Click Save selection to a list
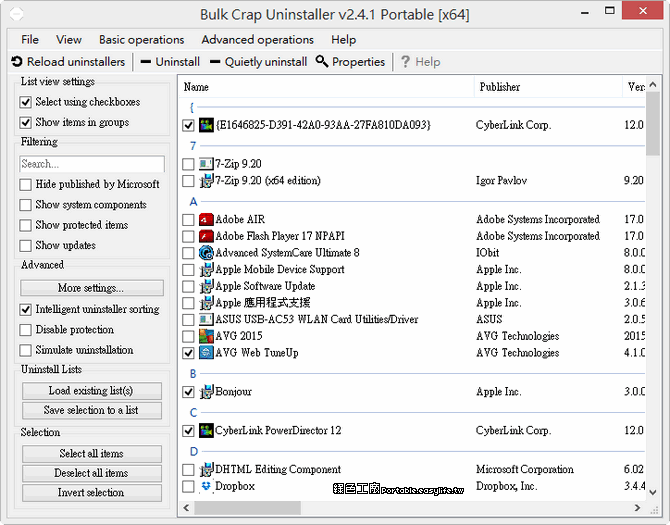The height and width of the screenshot is (525, 670). (x=92, y=411)
